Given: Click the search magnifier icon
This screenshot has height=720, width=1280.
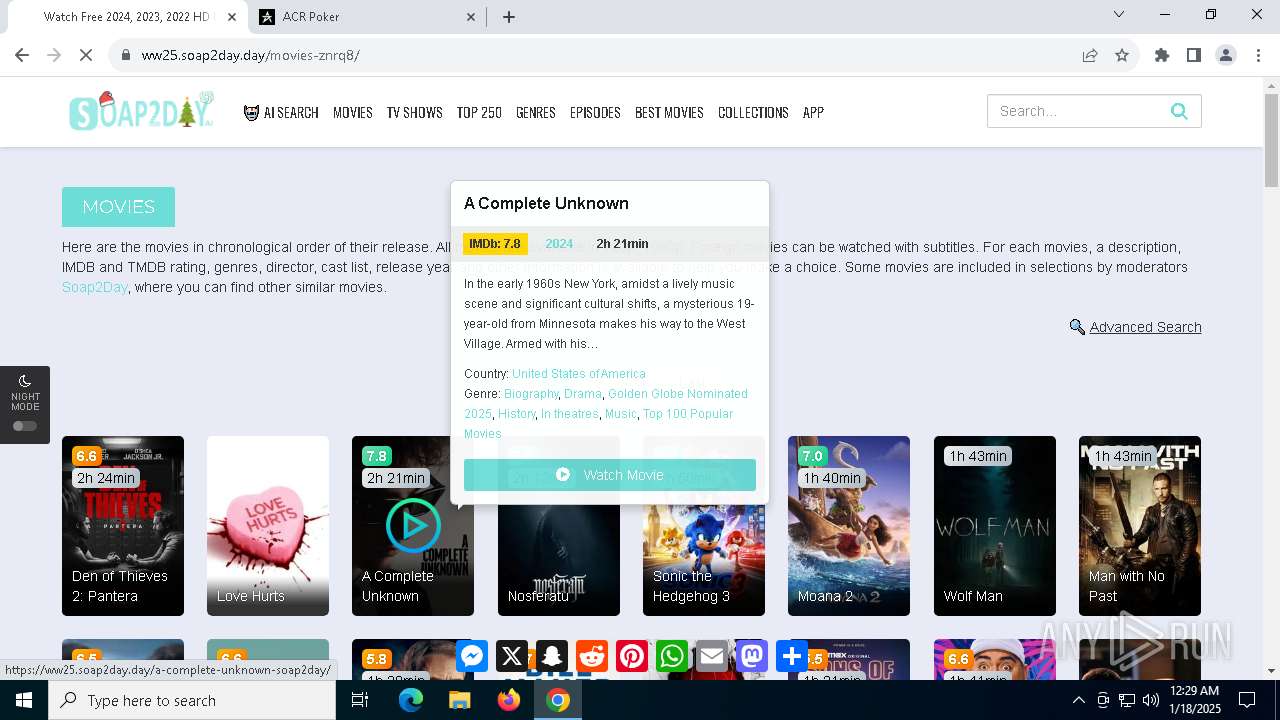Looking at the screenshot, I should coord(1179,111).
